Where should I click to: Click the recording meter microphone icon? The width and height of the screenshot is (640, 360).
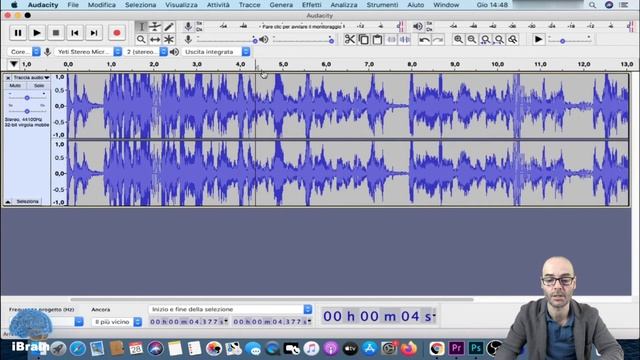tap(188, 27)
